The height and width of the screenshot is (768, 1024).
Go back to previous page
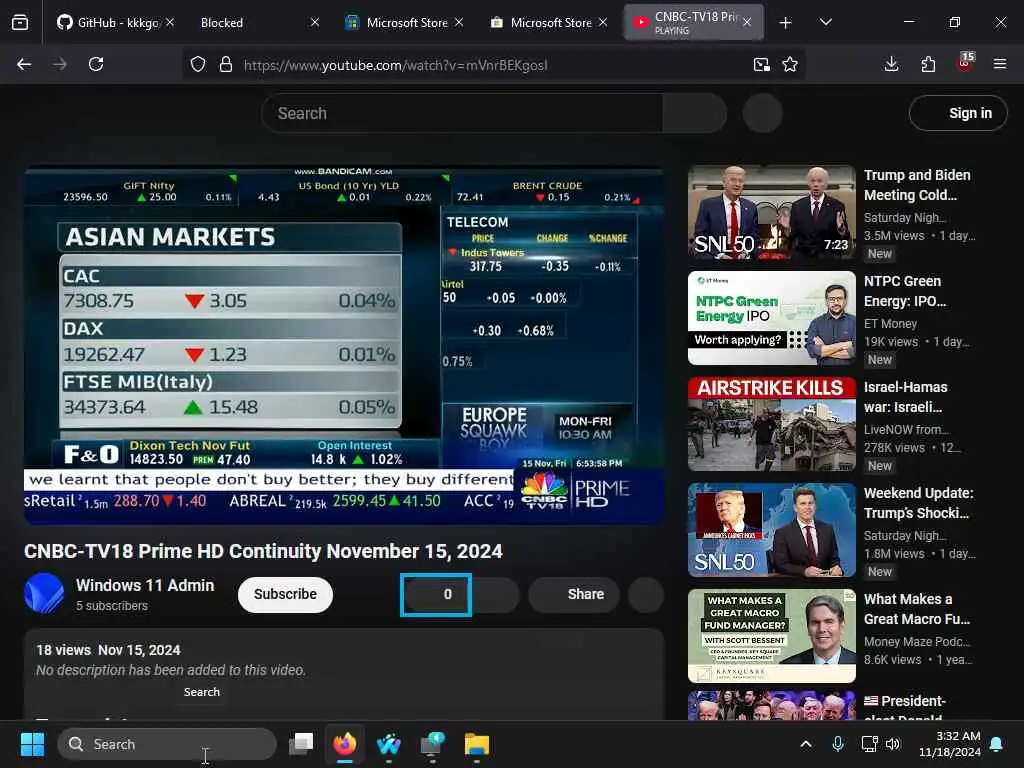(24, 64)
